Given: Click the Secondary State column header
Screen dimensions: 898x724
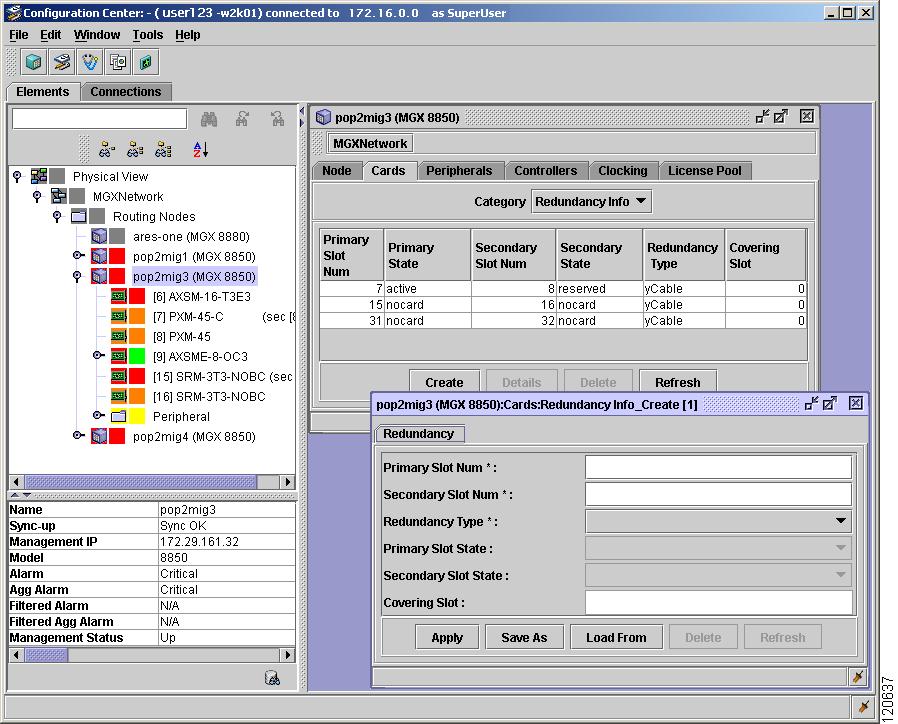Looking at the screenshot, I should coord(599,255).
